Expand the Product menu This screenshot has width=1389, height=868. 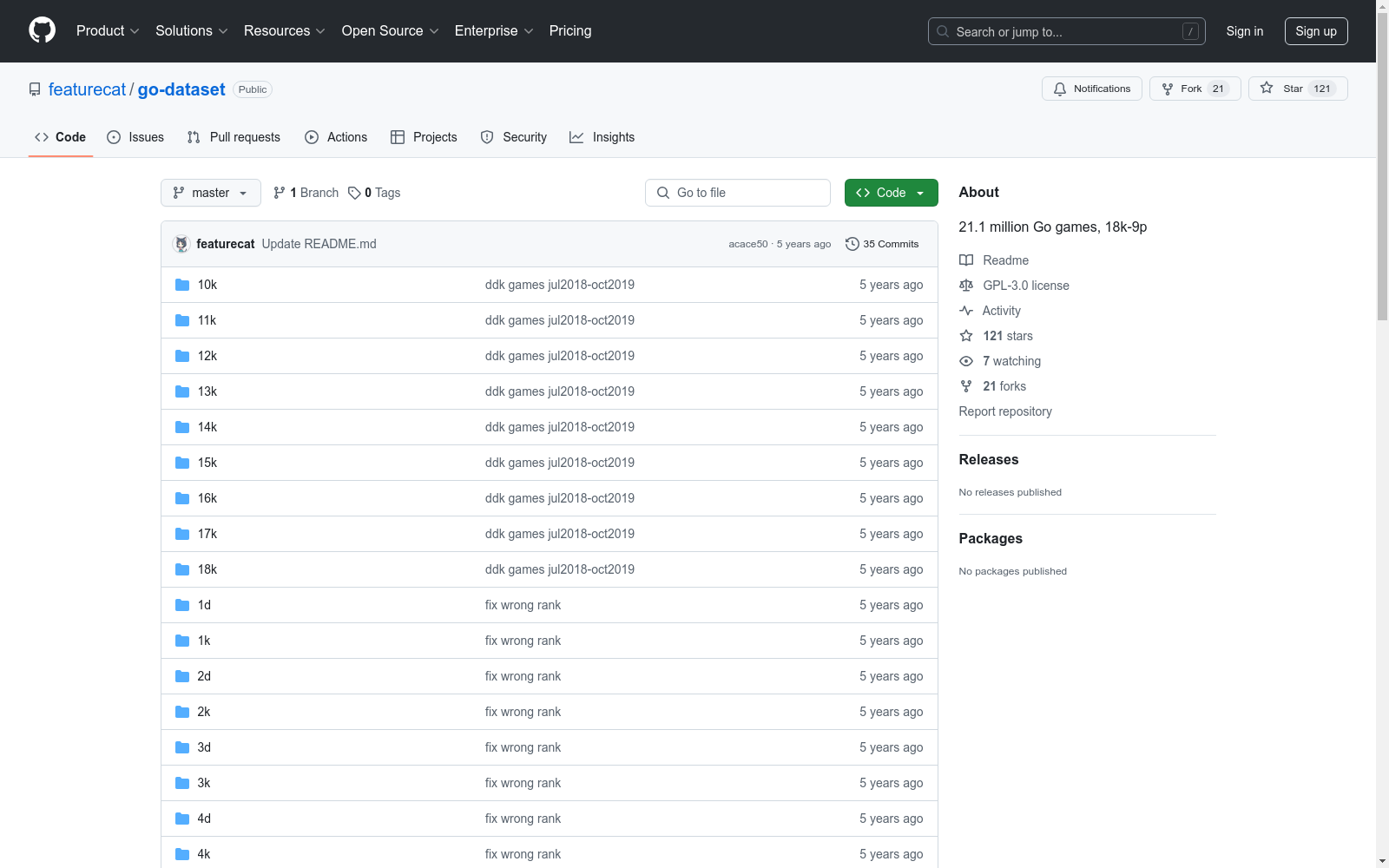(x=108, y=30)
